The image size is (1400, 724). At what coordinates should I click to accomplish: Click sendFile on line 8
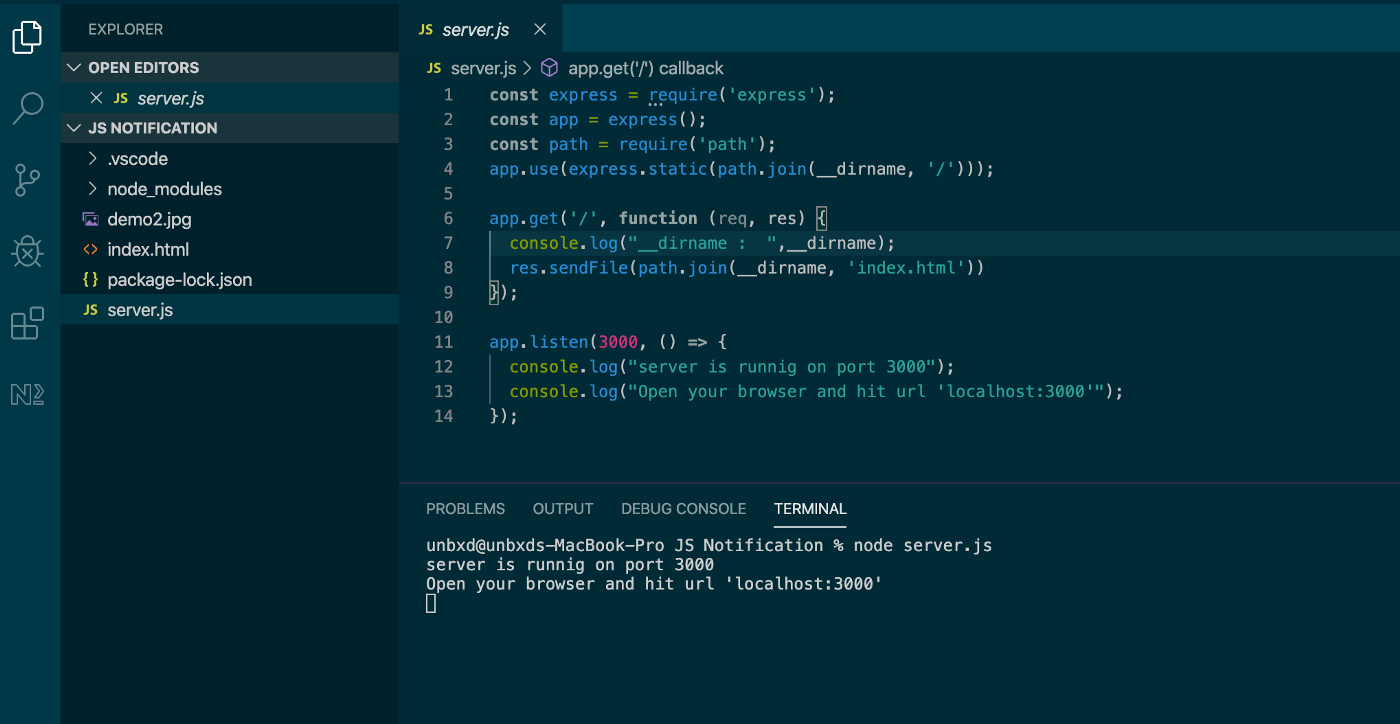pyautogui.click(x=588, y=268)
